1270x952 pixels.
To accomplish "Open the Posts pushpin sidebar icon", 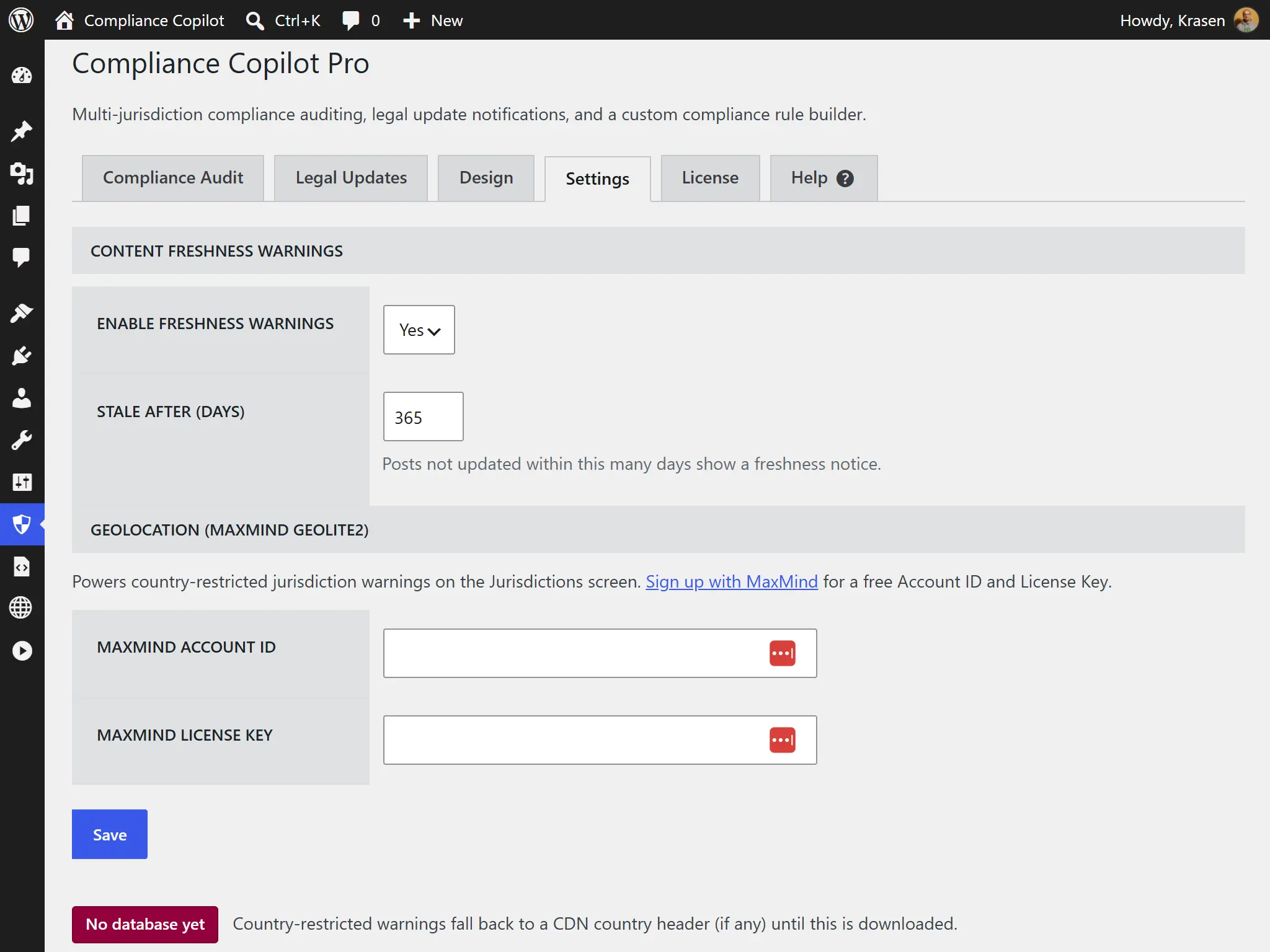I will coord(22,131).
